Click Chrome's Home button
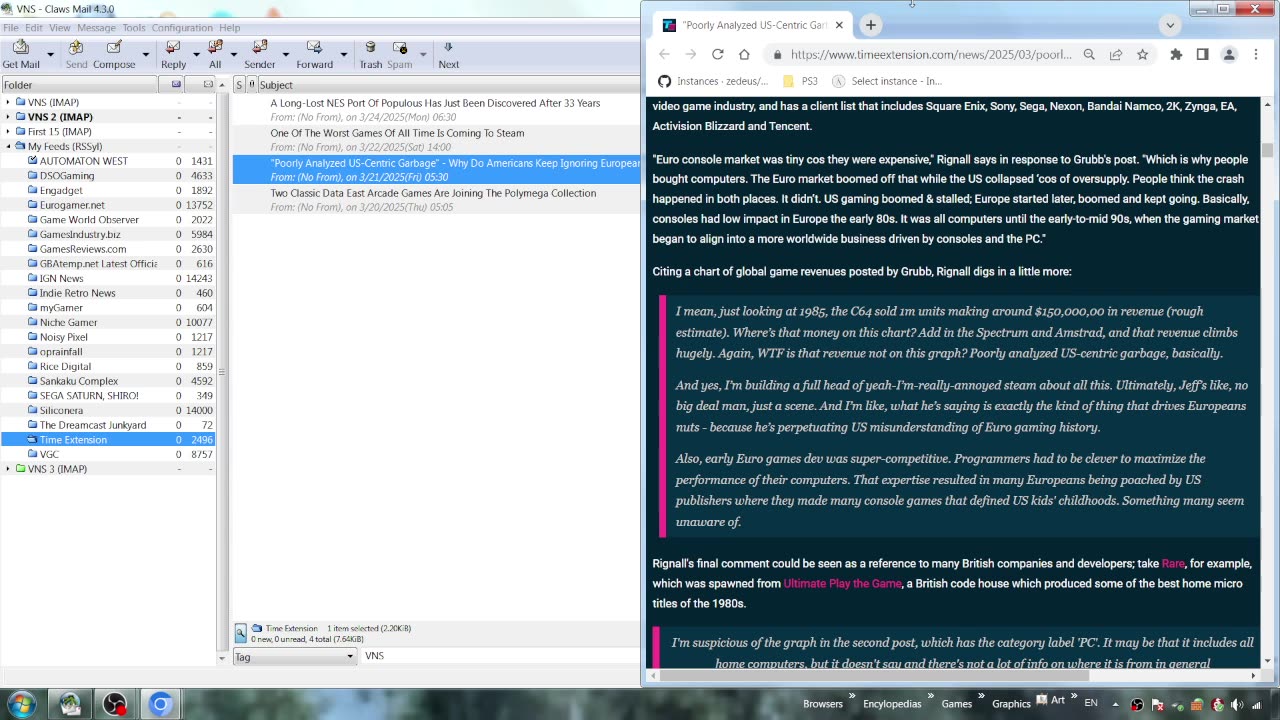Viewport: 1280px width, 720px height. (744, 55)
